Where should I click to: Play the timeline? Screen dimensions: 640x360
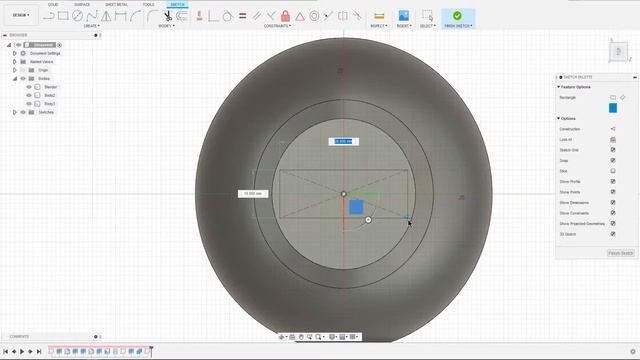(22, 351)
